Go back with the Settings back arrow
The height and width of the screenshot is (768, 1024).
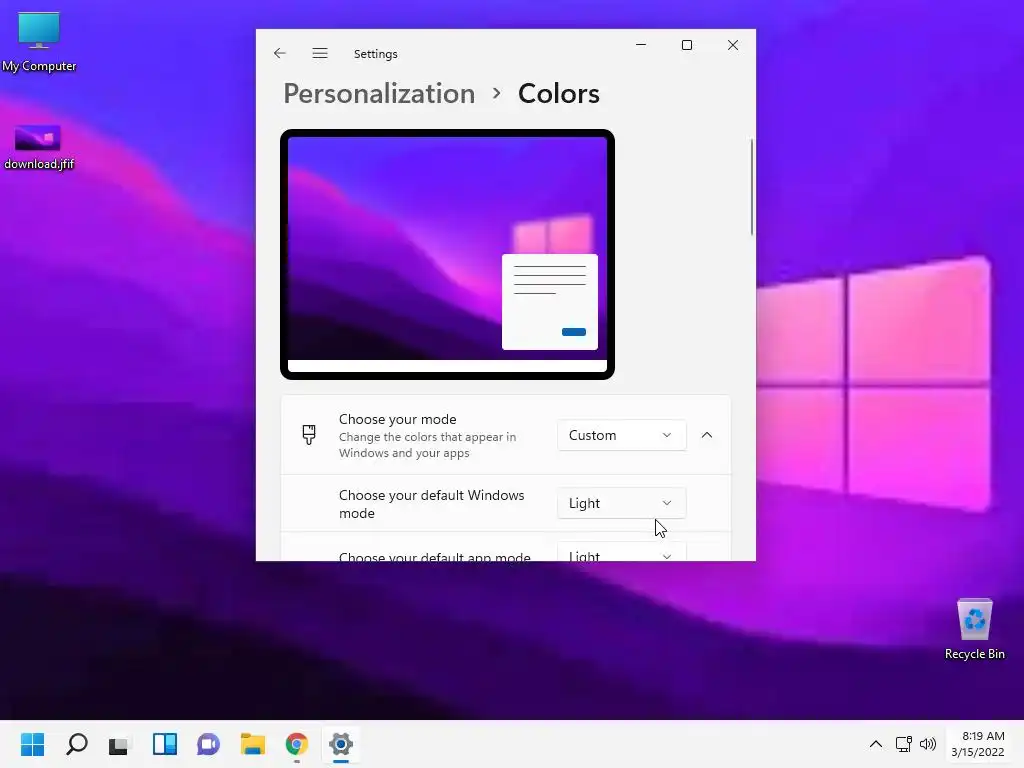(280, 53)
